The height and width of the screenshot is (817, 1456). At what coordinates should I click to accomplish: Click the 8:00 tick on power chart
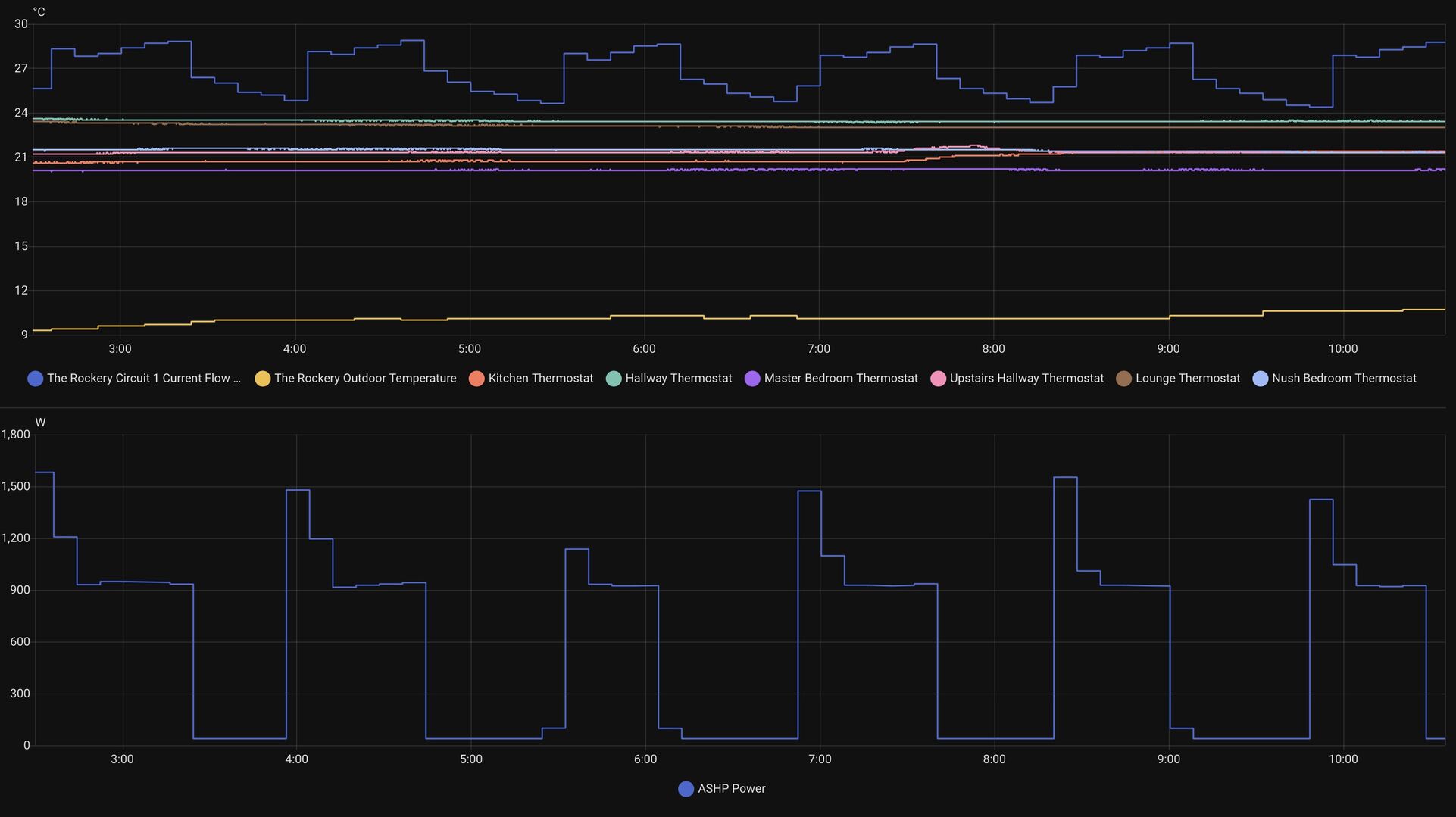994,759
